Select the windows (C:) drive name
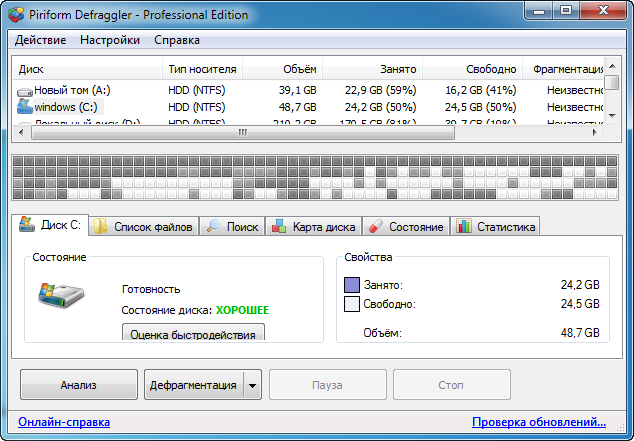This screenshot has width=634, height=441. click(x=66, y=107)
